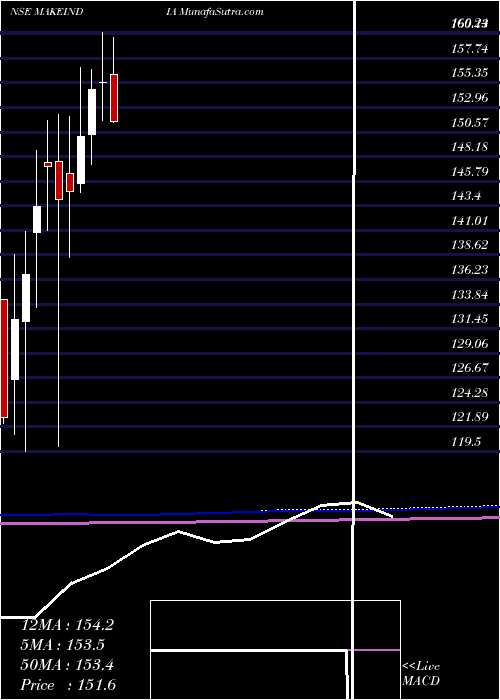This screenshot has width=500, height=700.
Task: Click the first large red candlestick at left edge
Action: [x=4, y=358]
